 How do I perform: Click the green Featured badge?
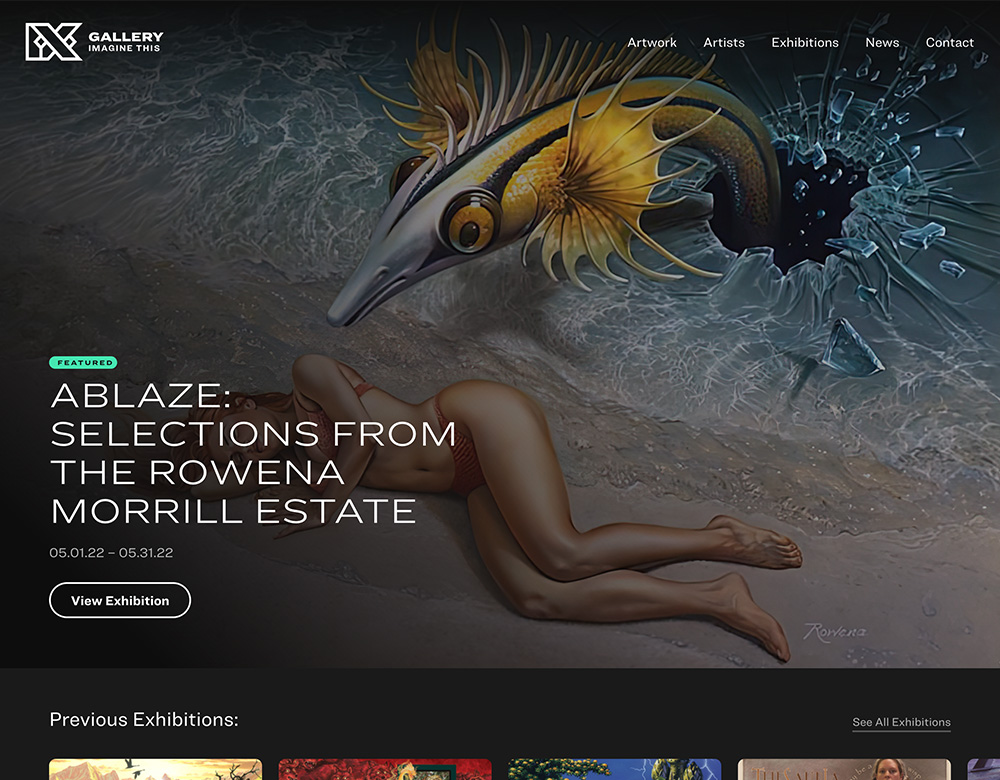tap(84, 362)
